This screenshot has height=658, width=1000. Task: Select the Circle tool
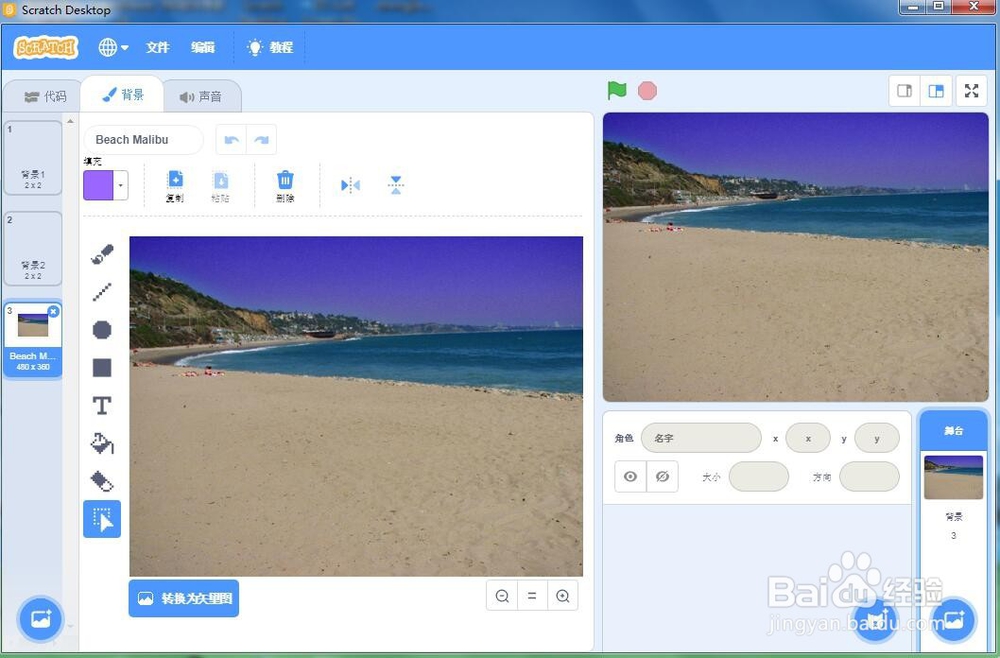point(102,330)
